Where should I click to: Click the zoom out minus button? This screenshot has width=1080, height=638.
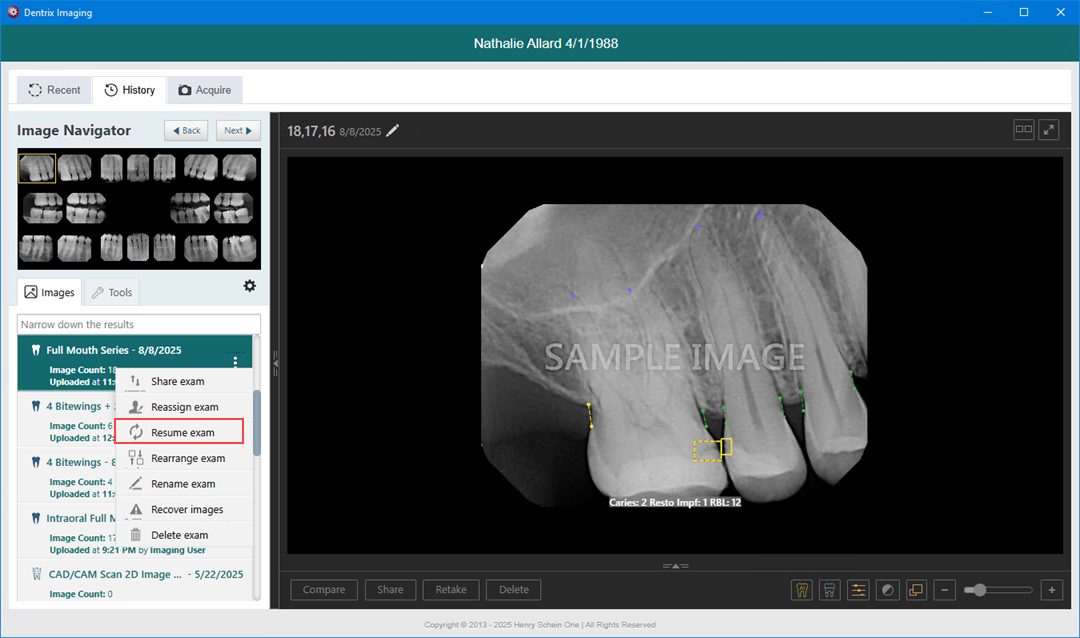click(x=944, y=590)
